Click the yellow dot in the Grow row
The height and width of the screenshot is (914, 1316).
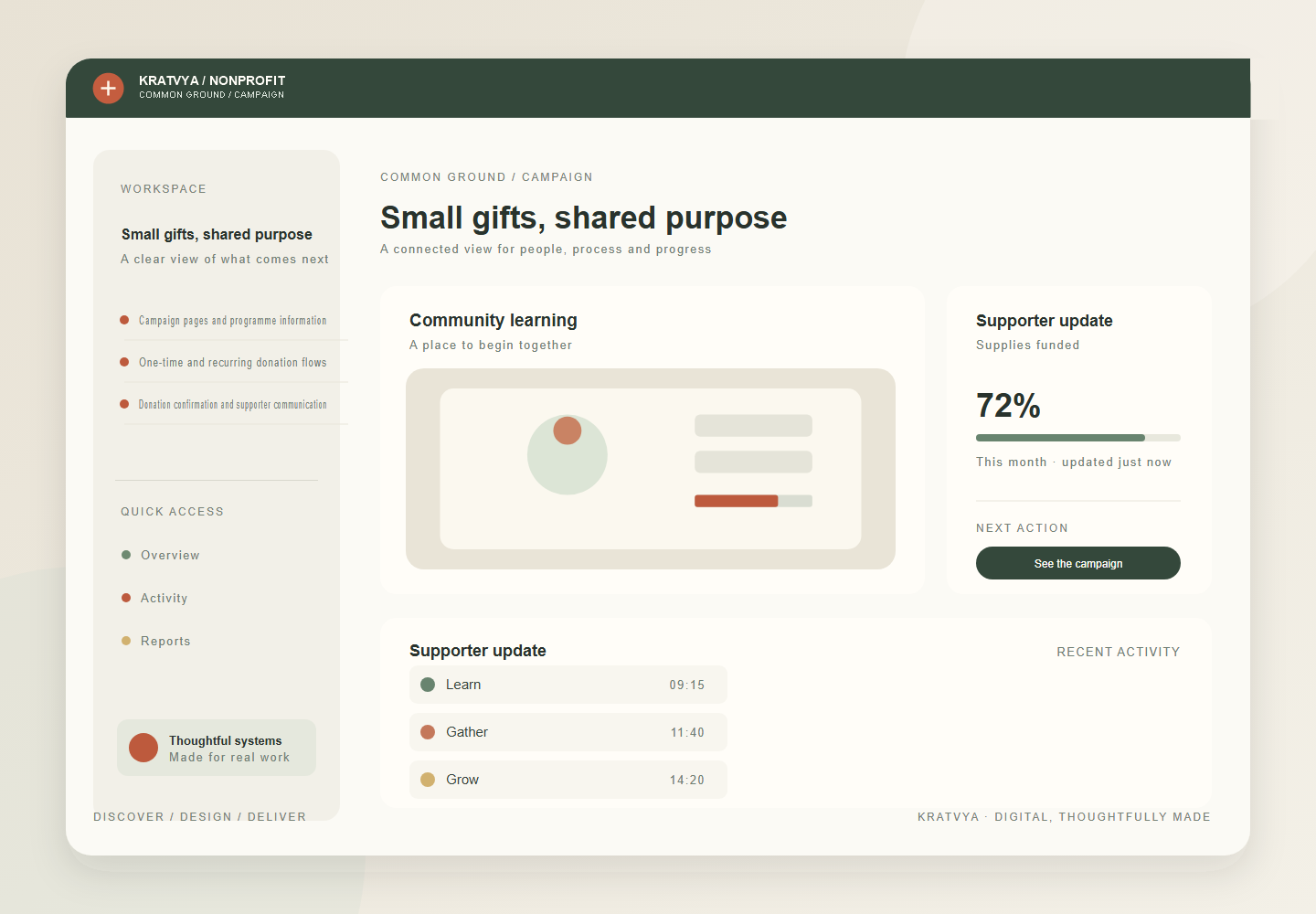coord(428,780)
